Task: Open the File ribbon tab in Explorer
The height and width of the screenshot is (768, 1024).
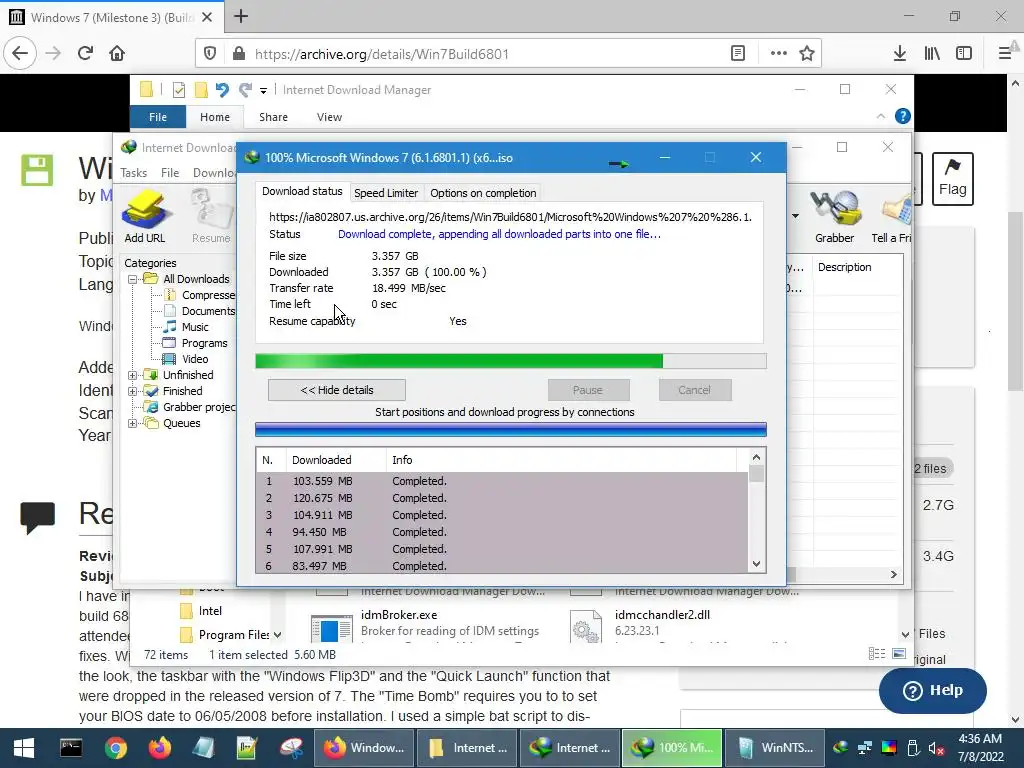Action: click(157, 117)
